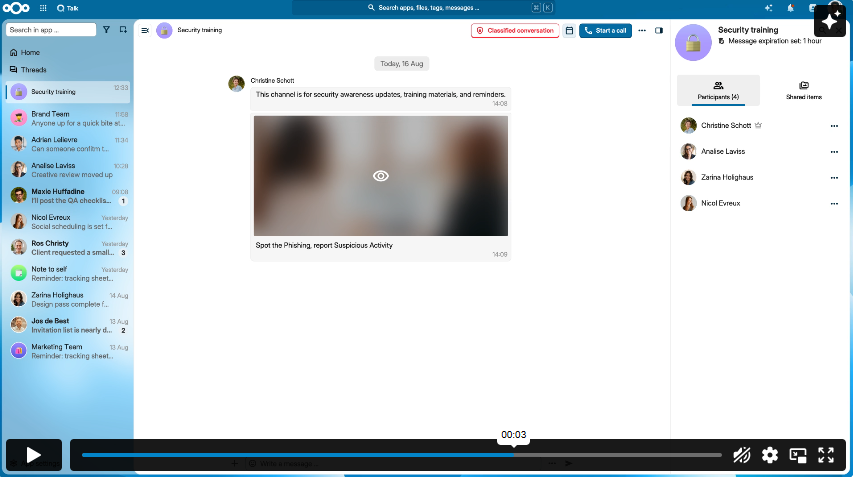Open the Maxie Huffadine chat

(68, 196)
